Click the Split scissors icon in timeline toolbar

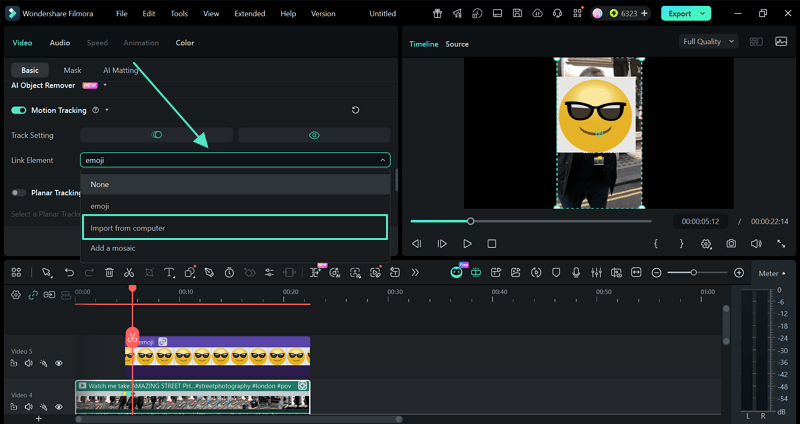coord(129,272)
